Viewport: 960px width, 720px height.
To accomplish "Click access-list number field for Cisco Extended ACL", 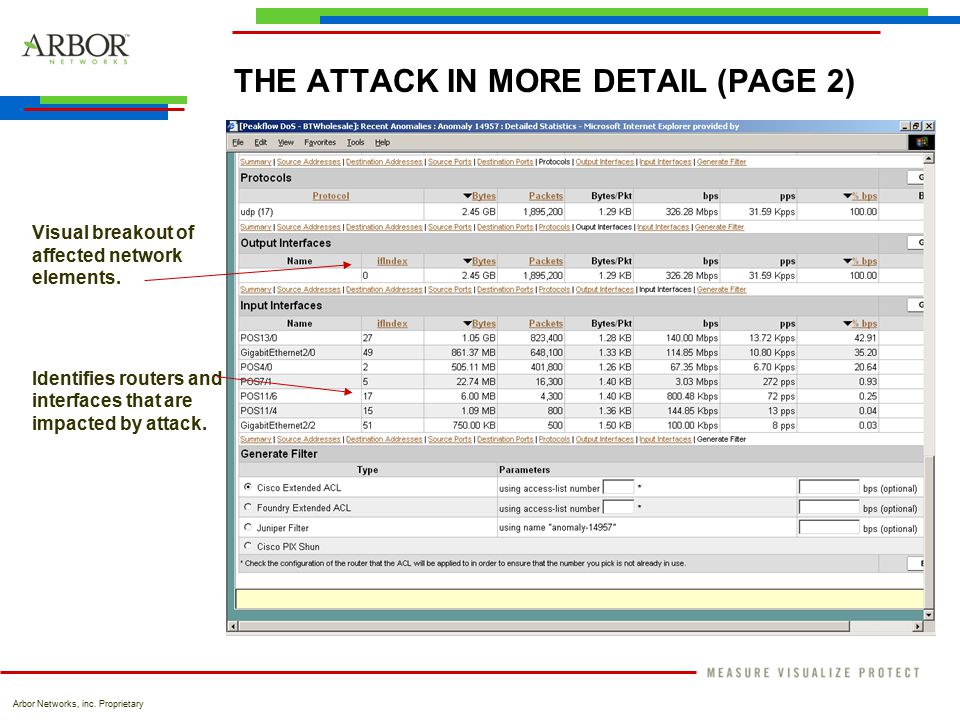I will (x=618, y=487).
